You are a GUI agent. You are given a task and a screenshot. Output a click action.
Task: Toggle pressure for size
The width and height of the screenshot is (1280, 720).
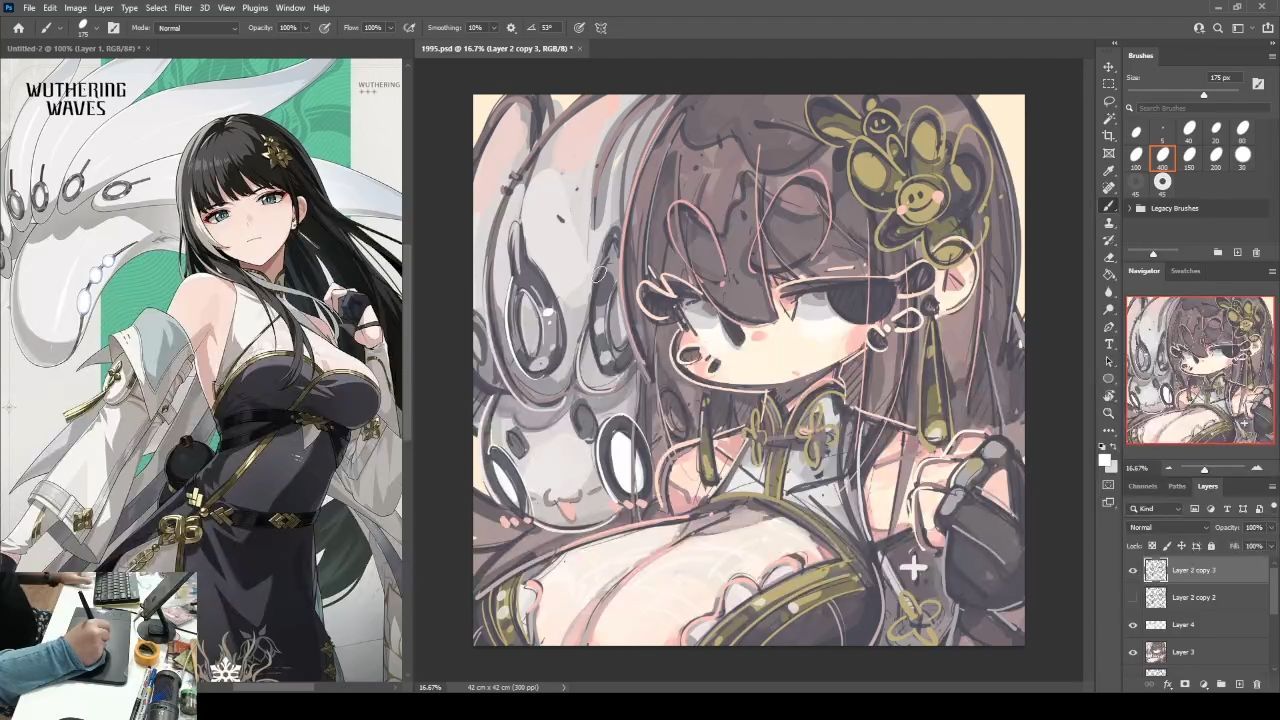click(x=579, y=28)
